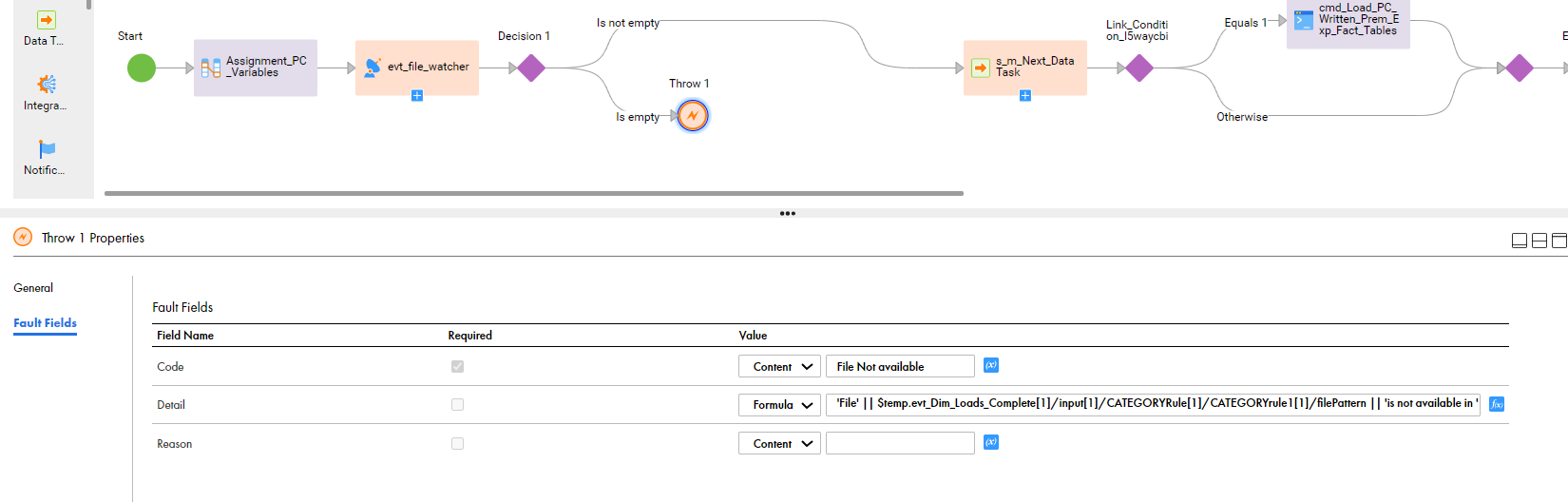1568x502 pixels.
Task: Click the Reason value input field
Action: [x=900, y=443]
